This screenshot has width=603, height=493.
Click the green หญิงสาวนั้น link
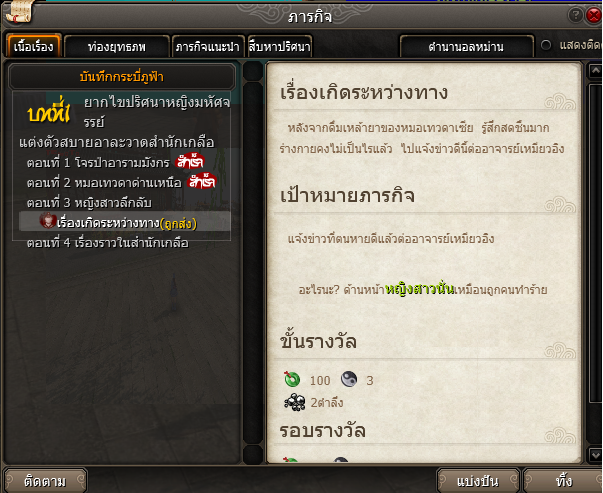click(420, 289)
